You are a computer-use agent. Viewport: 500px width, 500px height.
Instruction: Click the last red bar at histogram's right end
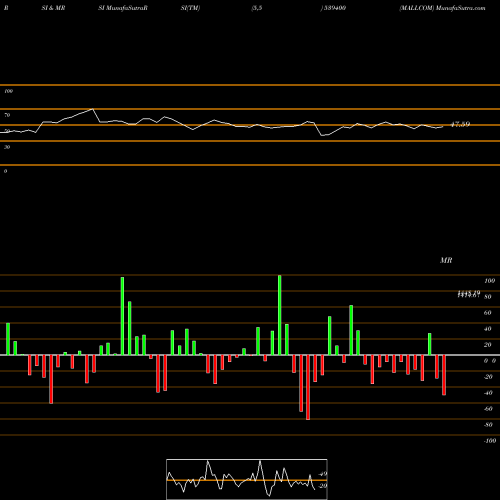444,375
